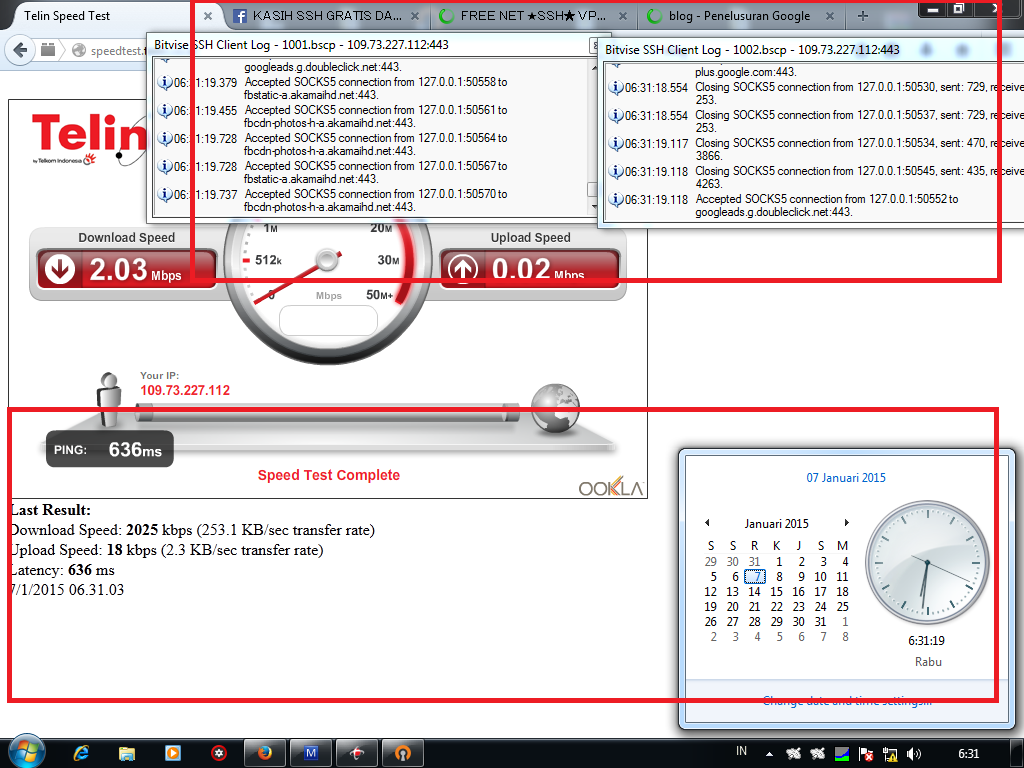
Task: Click the browser back arrow button
Action: coord(20,50)
